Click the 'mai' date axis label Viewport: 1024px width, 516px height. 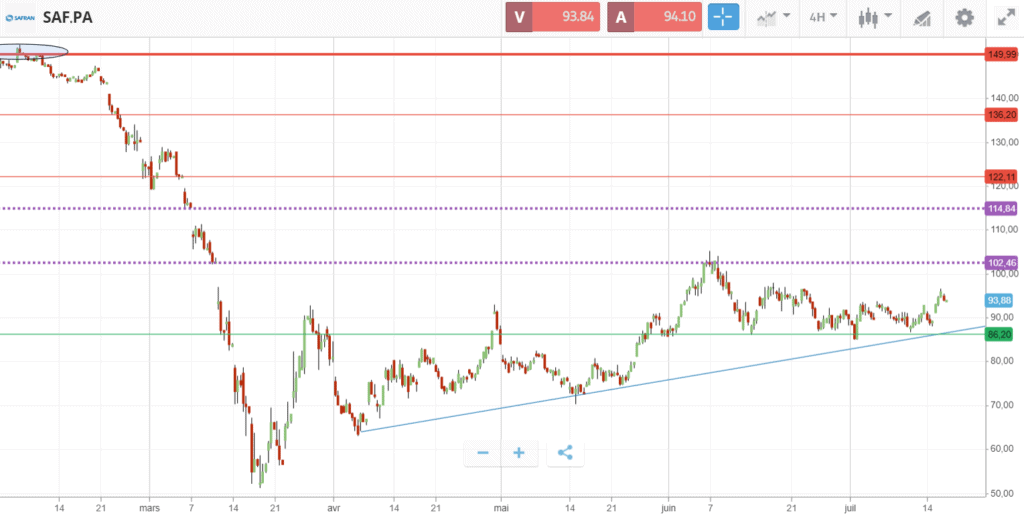coord(501,506)
